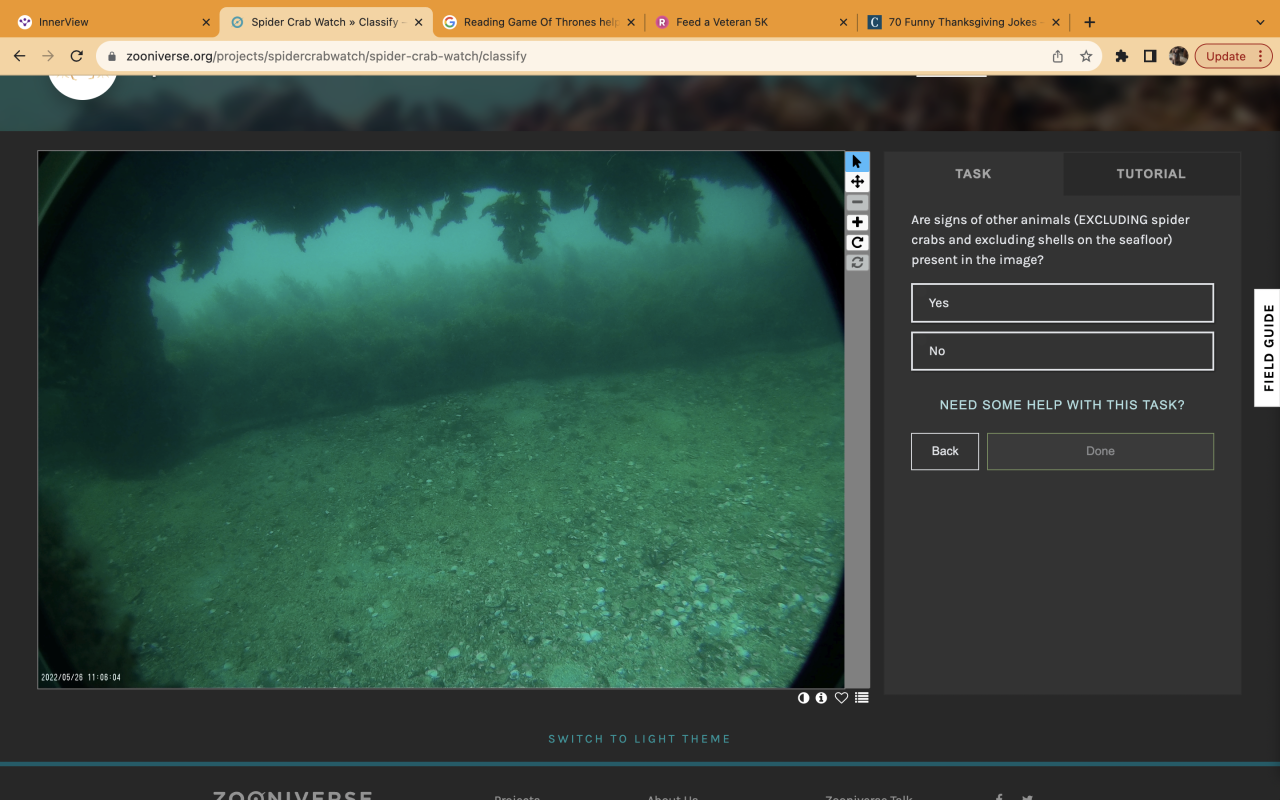Screen dimensions: 1280x800
Task: Switch to 70 Funny Thanksgiving Jokes tab
Action: tap(964, 22)
